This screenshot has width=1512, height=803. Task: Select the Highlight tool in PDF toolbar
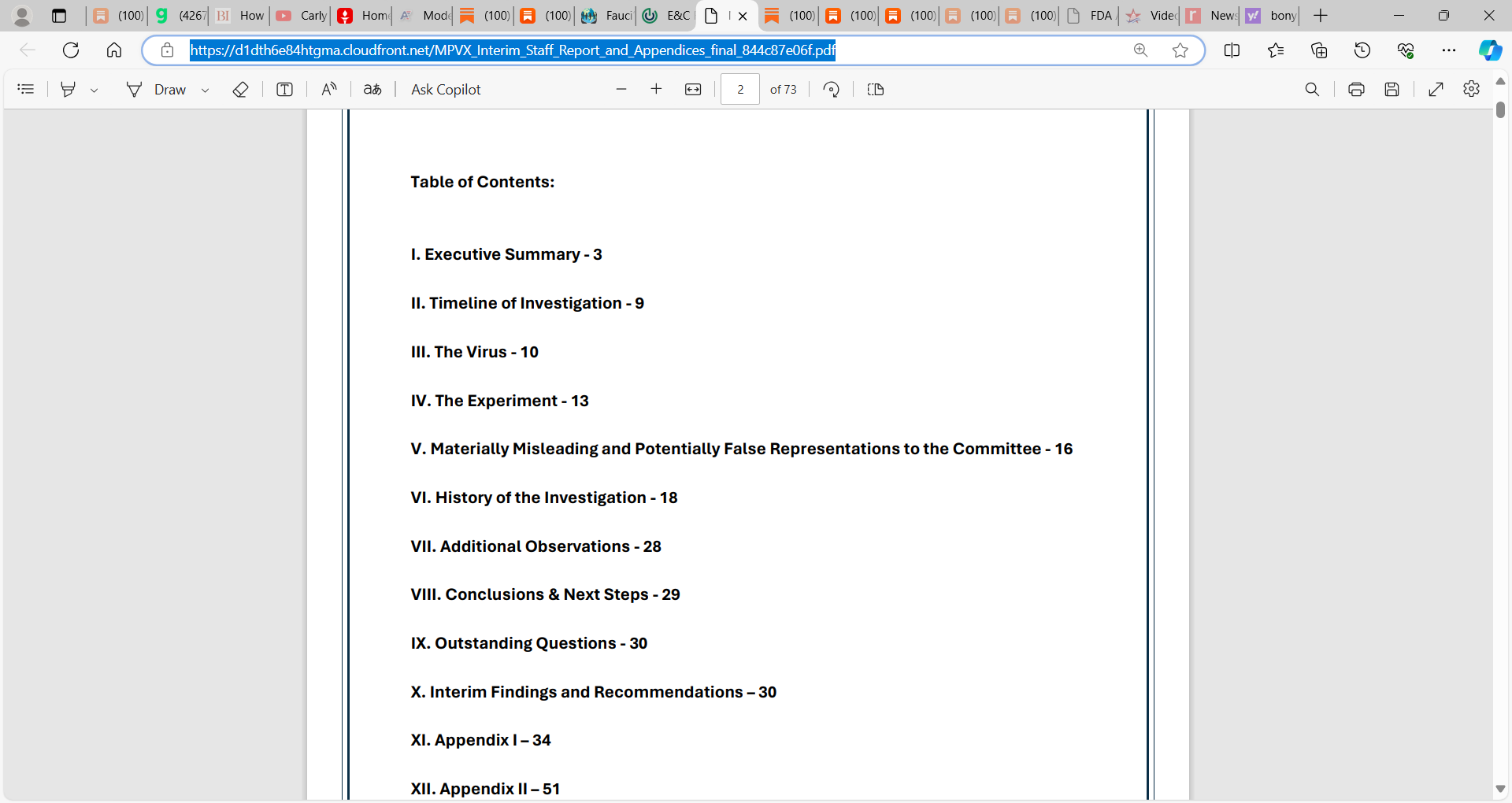point(69,89)
